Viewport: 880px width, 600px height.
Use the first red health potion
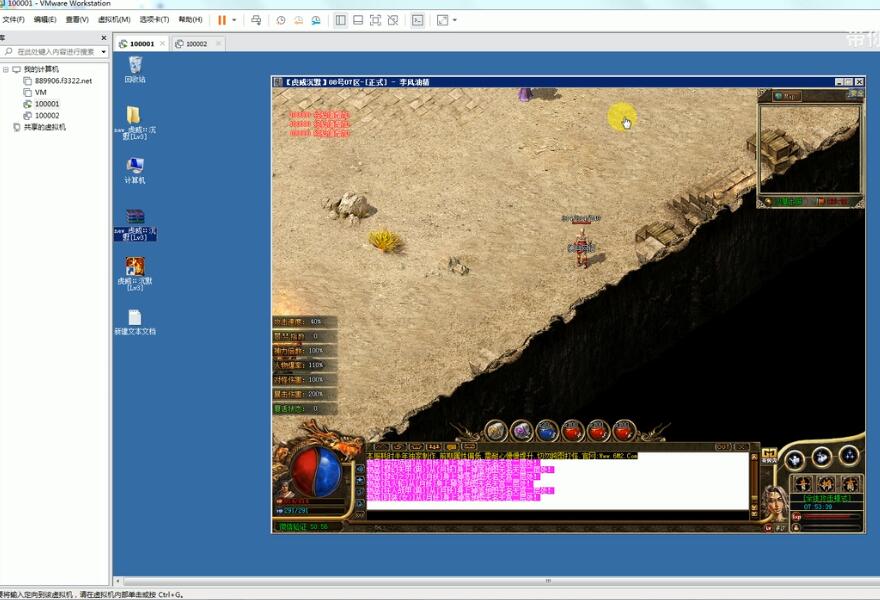point(572,431)
